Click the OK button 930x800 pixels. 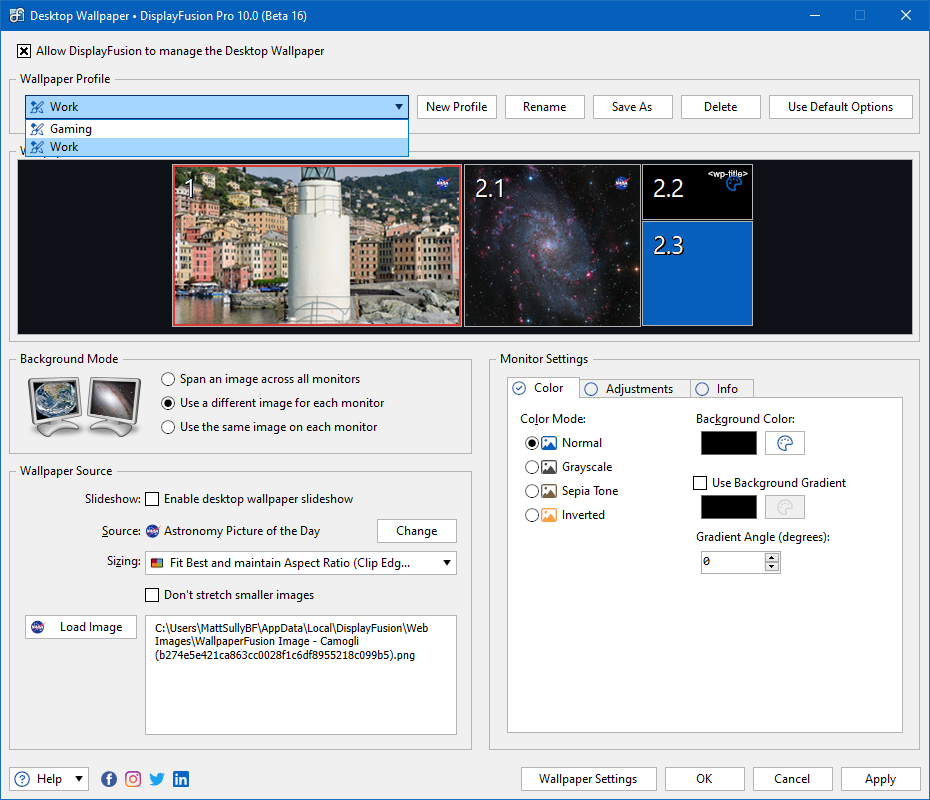tap(705, 779)
